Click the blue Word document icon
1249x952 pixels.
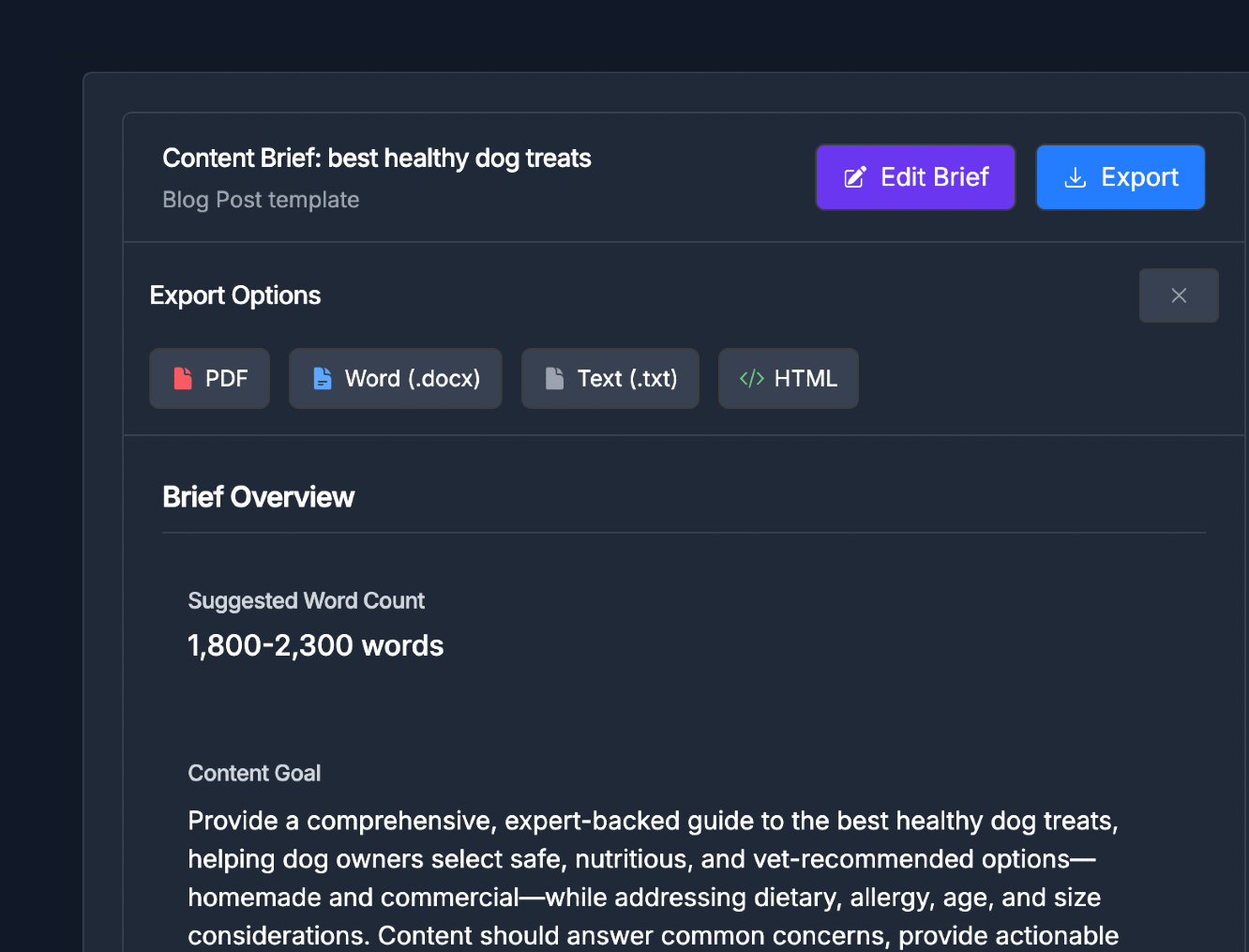[x=323, y=378]
